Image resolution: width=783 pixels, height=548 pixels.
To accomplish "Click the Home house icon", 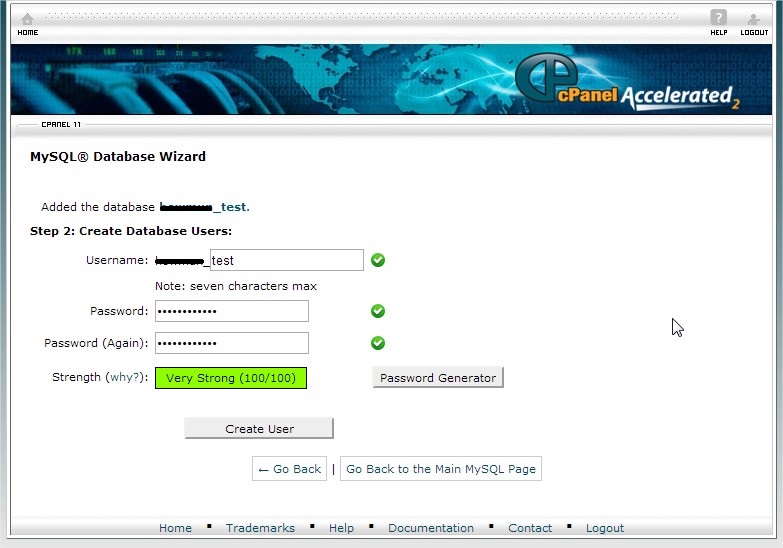I will coord(27,19).
